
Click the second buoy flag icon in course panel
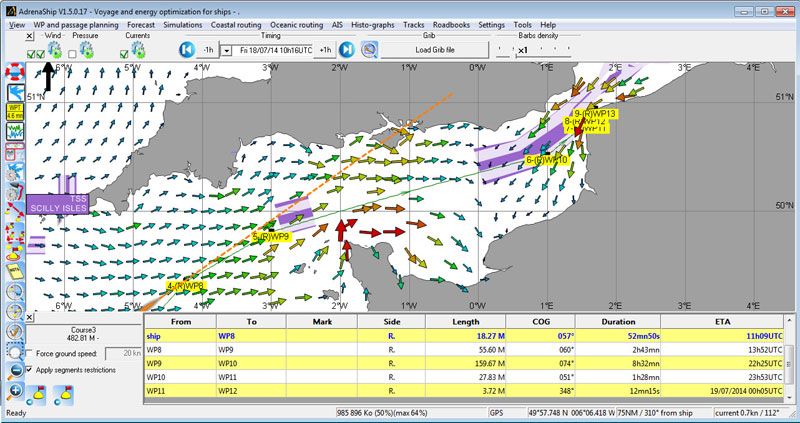[64, 395]
